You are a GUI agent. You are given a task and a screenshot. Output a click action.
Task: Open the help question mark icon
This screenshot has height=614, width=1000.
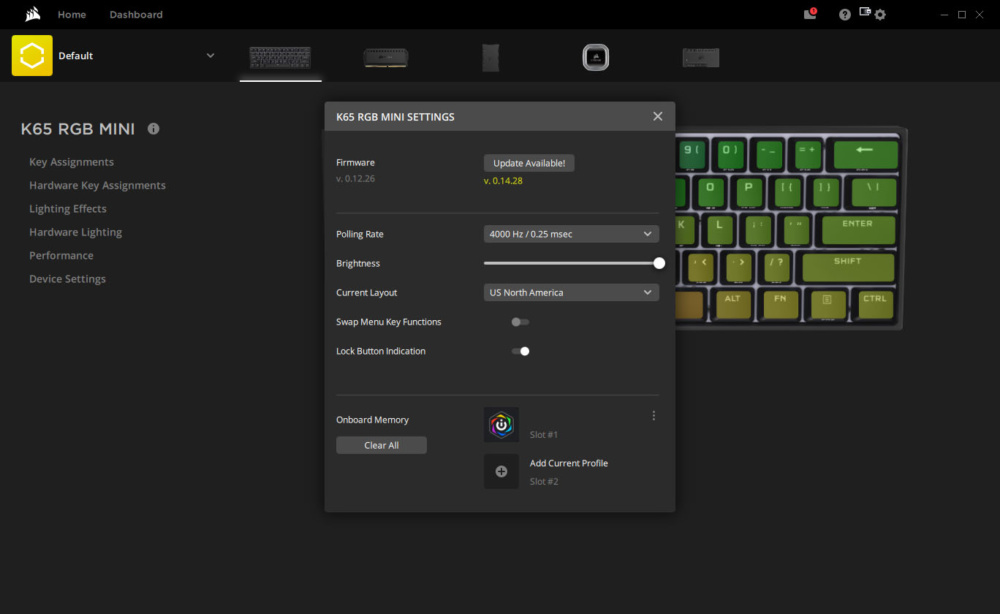(844, 15)
